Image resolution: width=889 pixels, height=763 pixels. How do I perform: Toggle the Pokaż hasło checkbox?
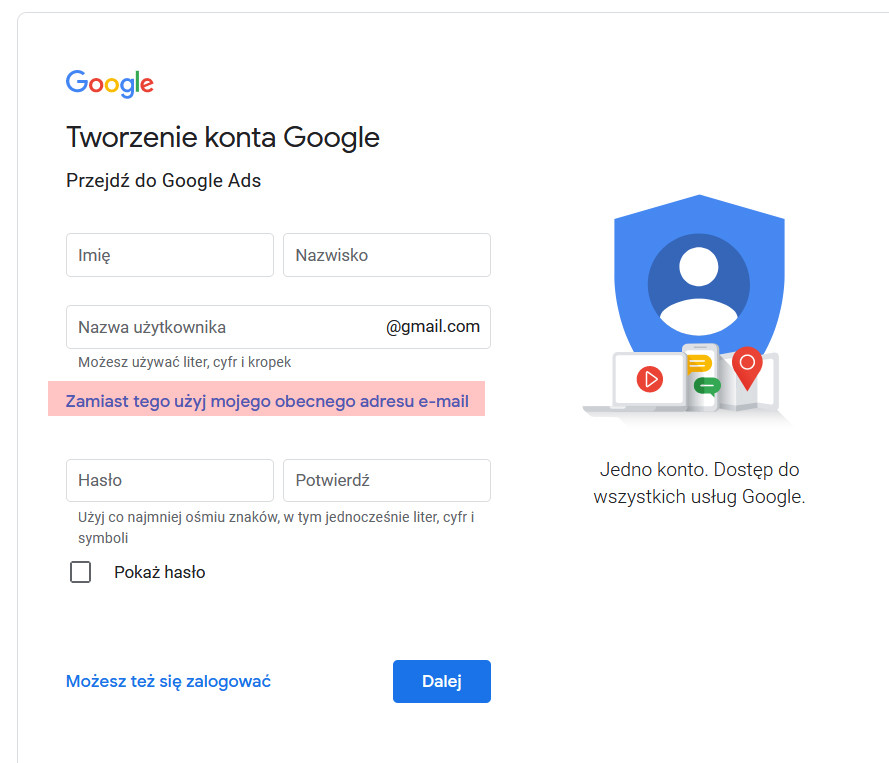point(81,572)
